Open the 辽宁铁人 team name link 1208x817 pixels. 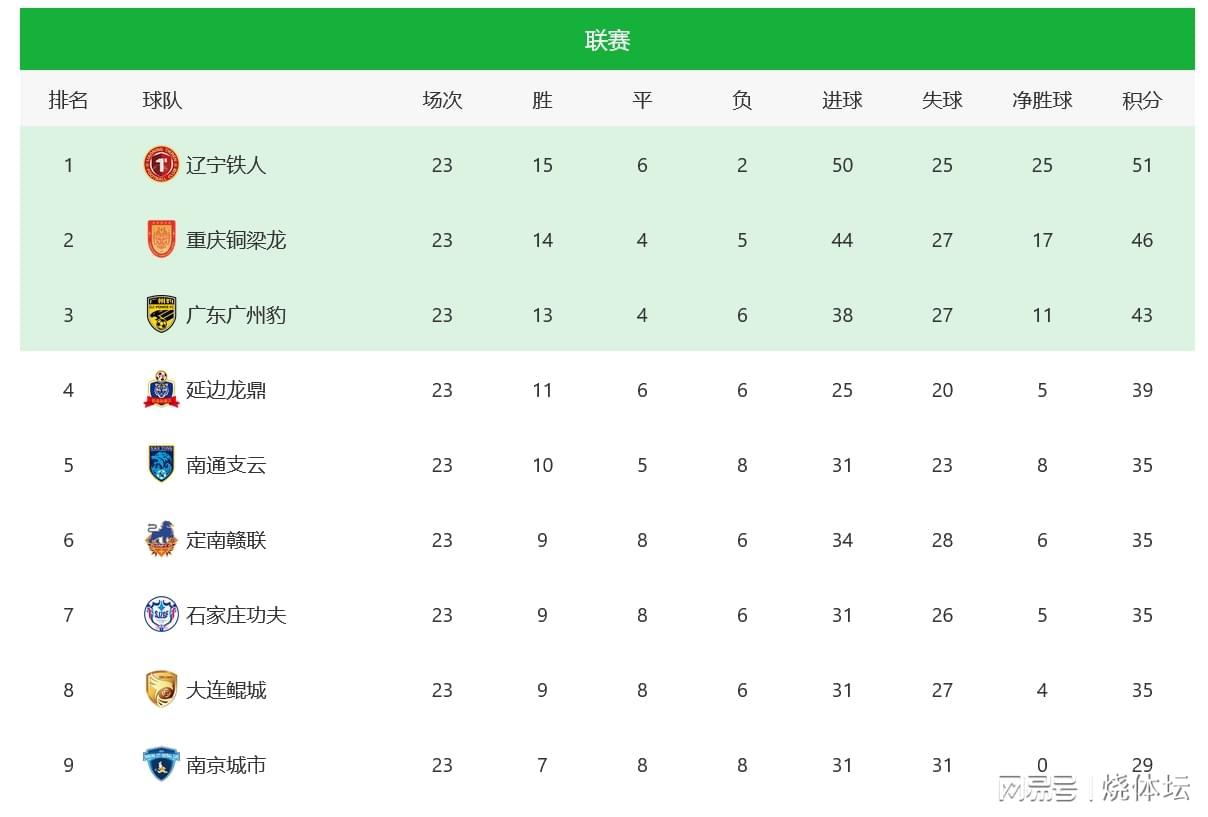tap(226, 165)
